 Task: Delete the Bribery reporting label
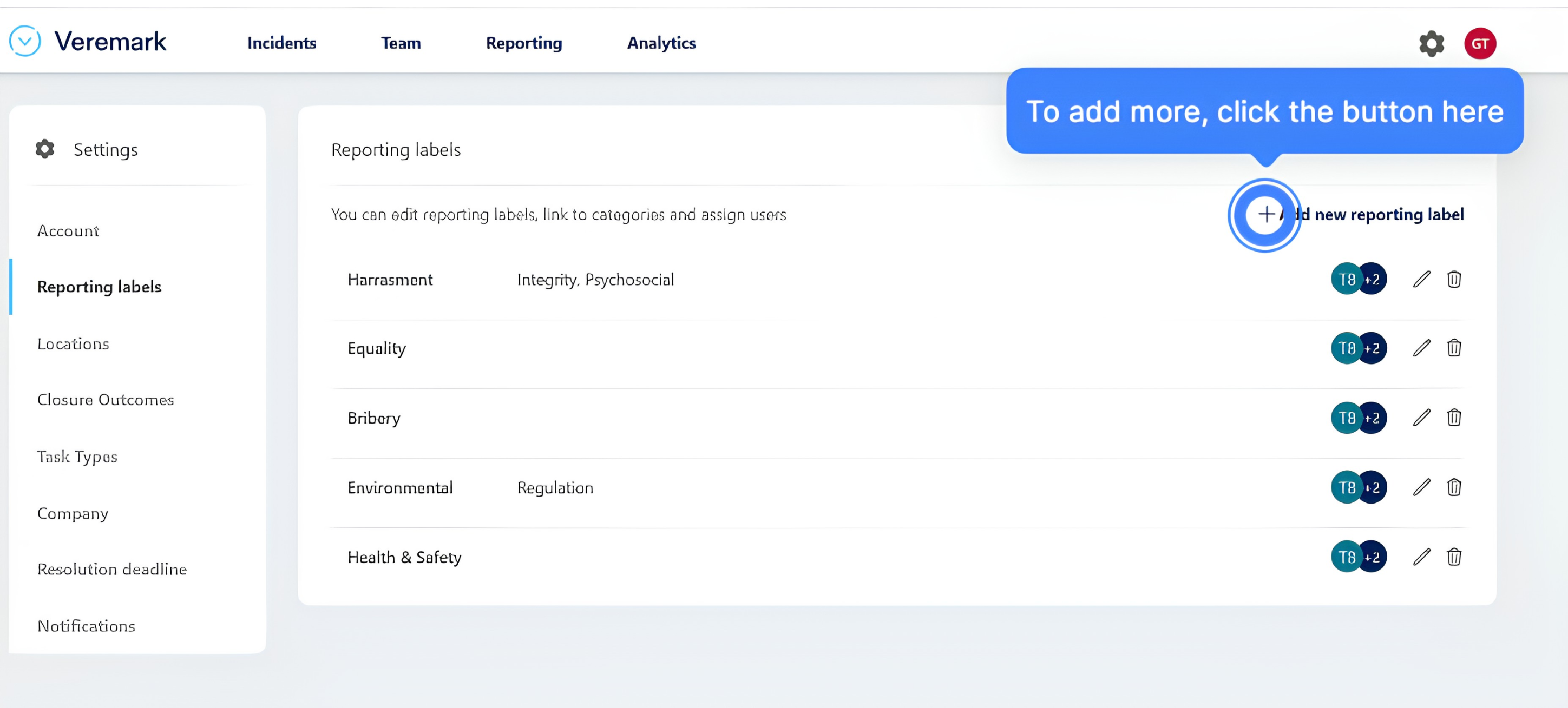1454,418
